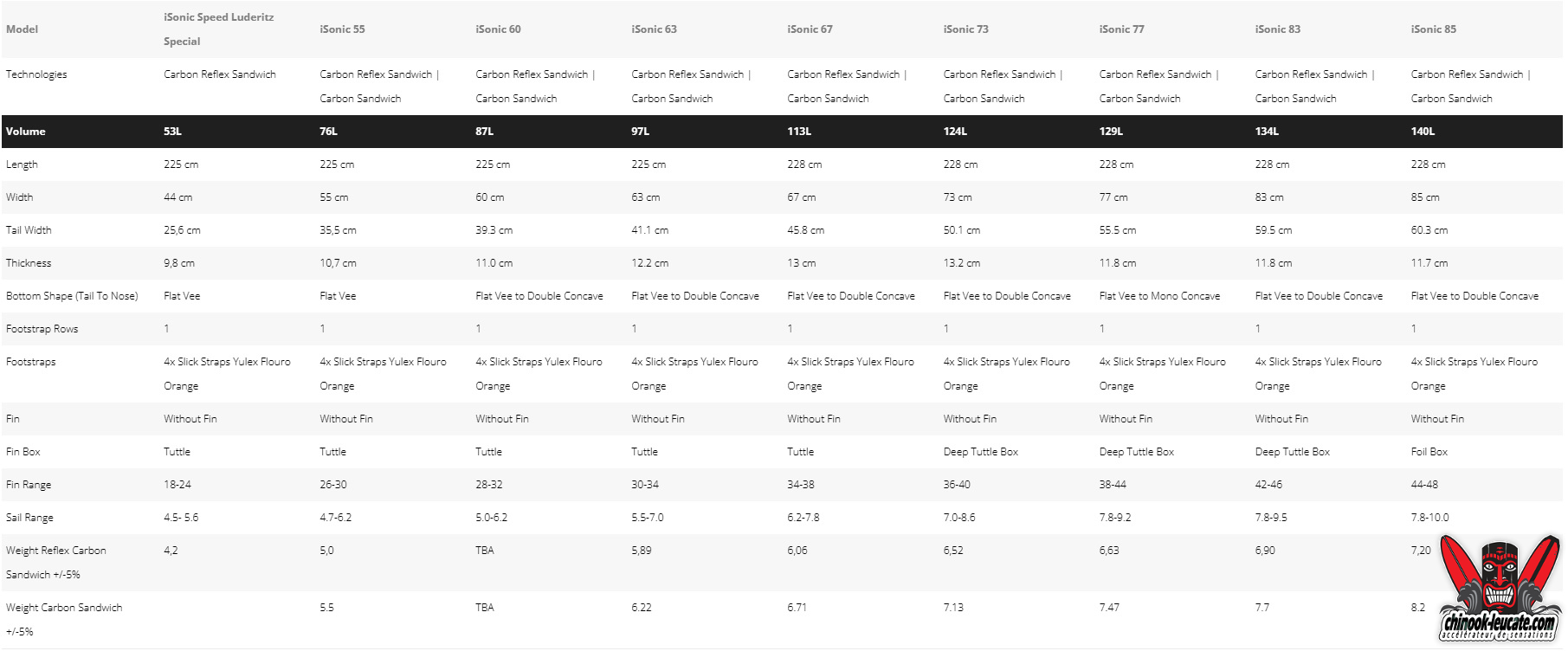Select the Technologies row label
Image resolution: width=1568 pixels, height=651 pixels.
pos(36,74)
